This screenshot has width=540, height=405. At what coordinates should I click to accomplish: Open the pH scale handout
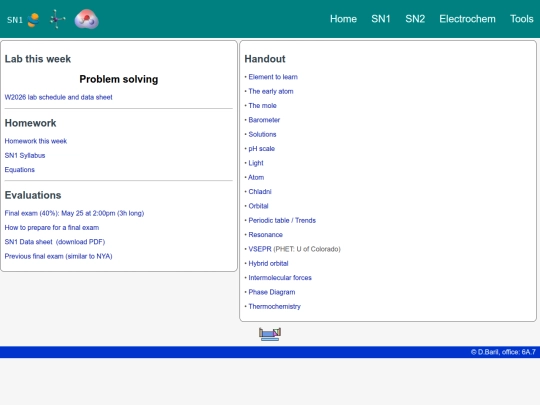tap(262, 149)
